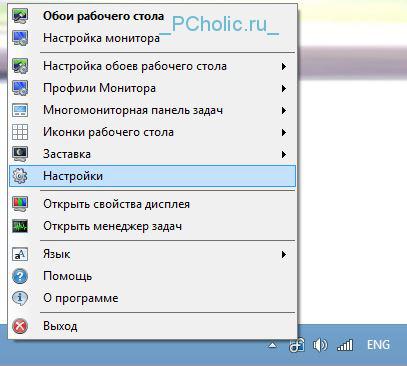The height and width of the screenshot is (366, 407).
Task: Show hidden tray icons arrow
Action: (273, 345)
